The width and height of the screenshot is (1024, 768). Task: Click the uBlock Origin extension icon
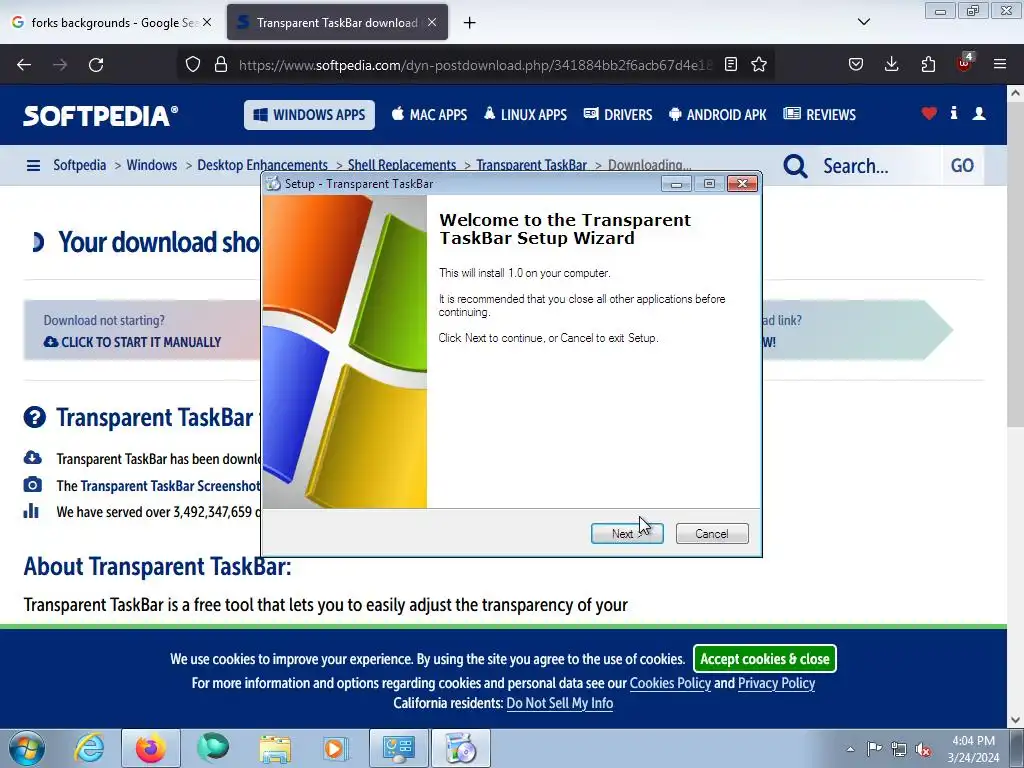tap(964, 63)
